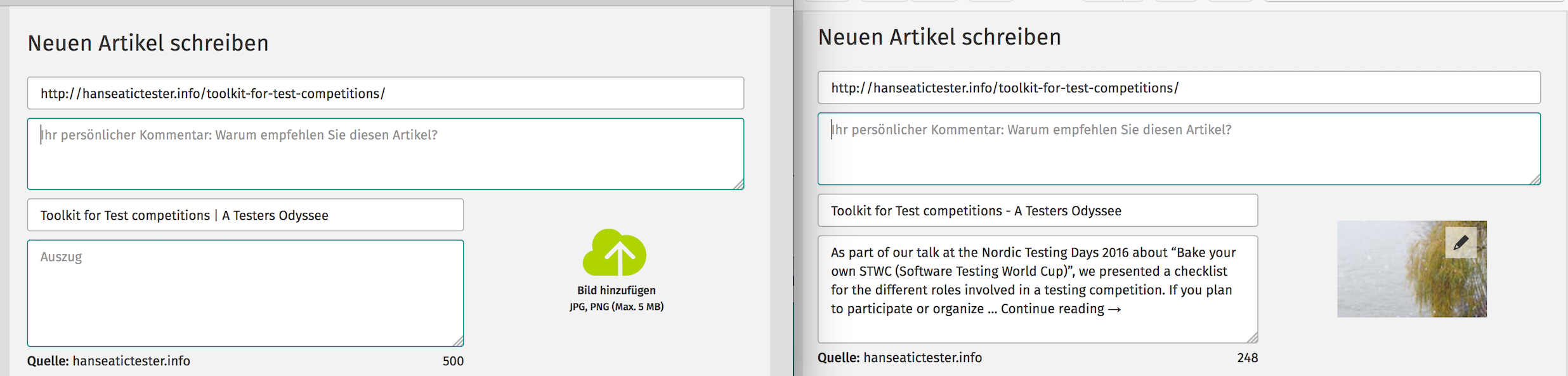This screenshot has width=1568, height=376.
Task: Click the resize grip of the excerpt box counting 248
Action: pos(1253,338)
